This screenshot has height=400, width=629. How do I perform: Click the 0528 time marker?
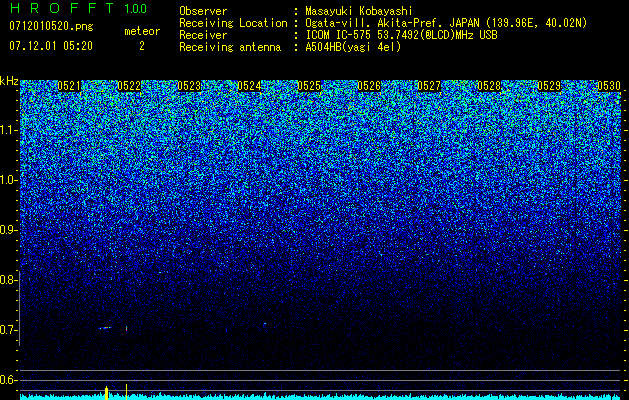click(489, 86)
